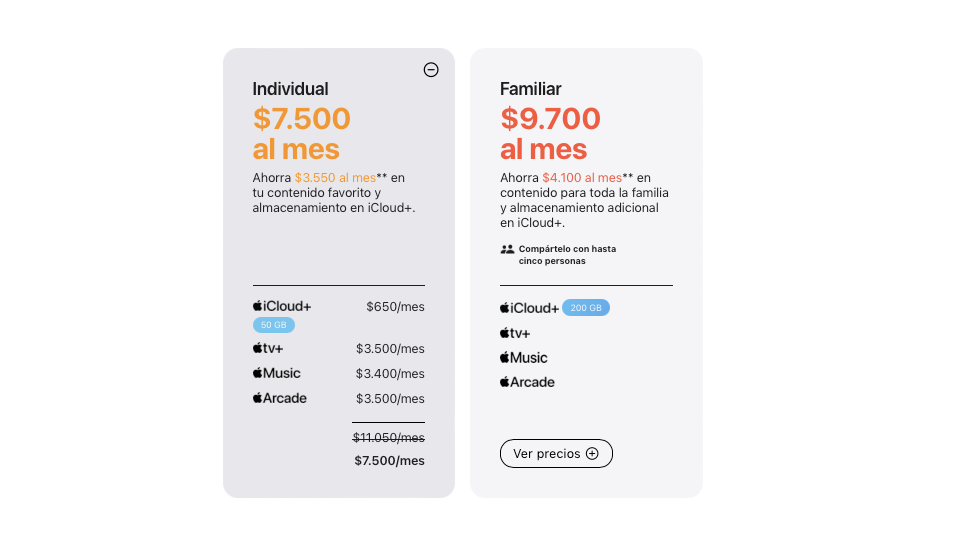Select the Individual plan heading

pyautogui.click(x=290, y=89)
